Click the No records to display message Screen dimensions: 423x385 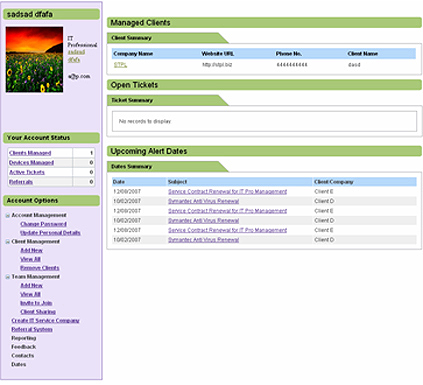point(145,121)
